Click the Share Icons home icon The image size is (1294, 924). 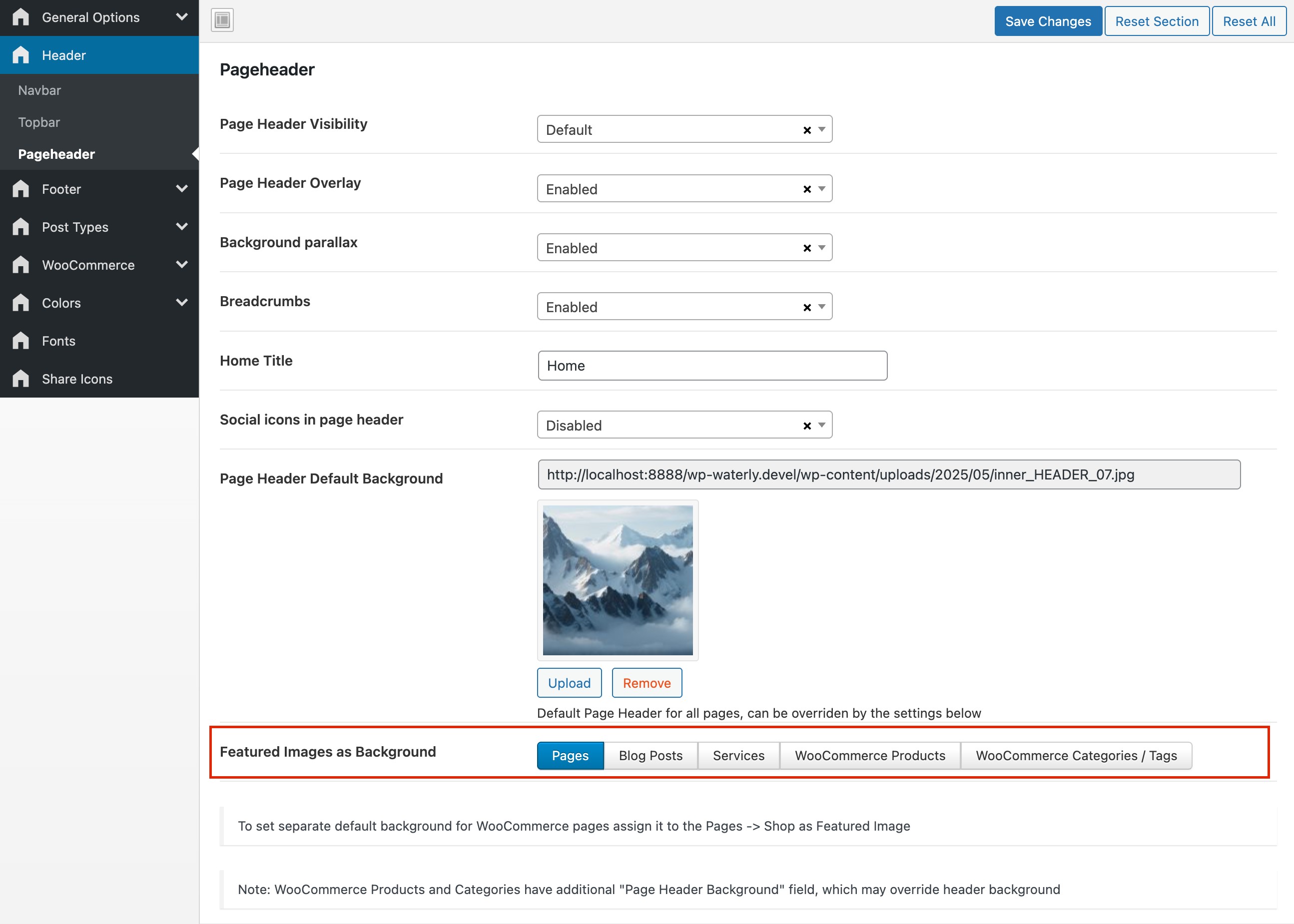point(20,379)
